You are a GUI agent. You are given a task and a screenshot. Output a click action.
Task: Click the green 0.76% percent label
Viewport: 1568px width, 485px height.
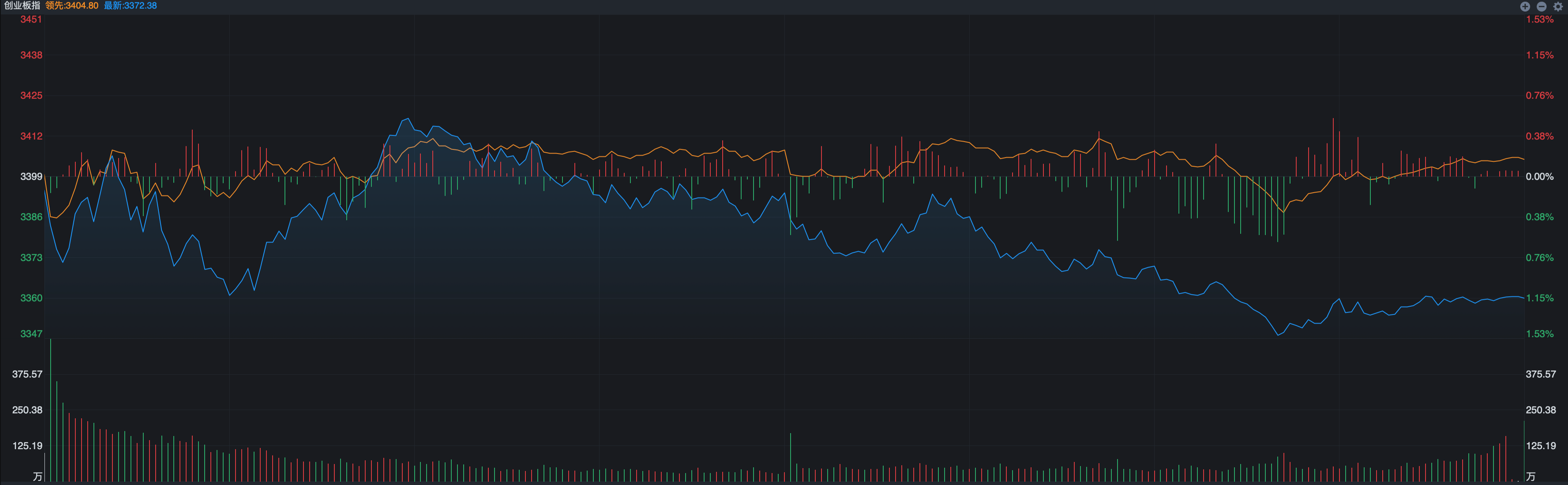tap(1540, 257)
